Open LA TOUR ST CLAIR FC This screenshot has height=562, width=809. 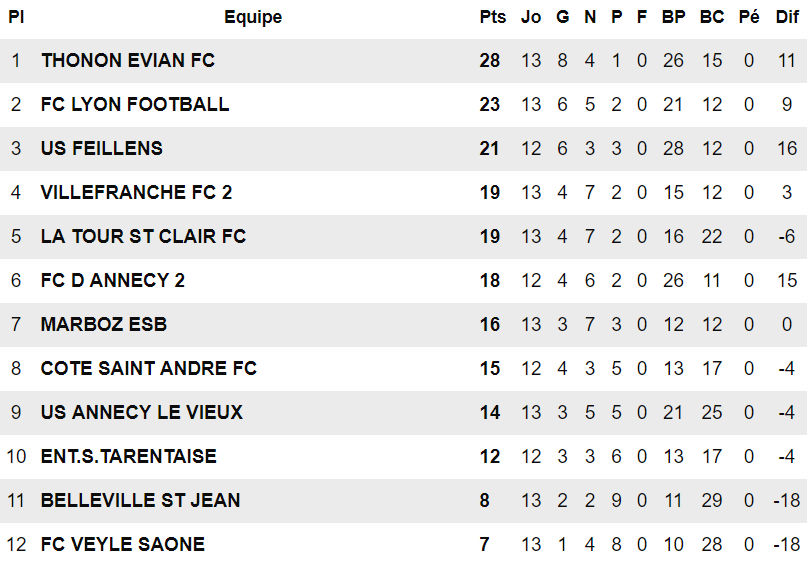coord(143,236)
